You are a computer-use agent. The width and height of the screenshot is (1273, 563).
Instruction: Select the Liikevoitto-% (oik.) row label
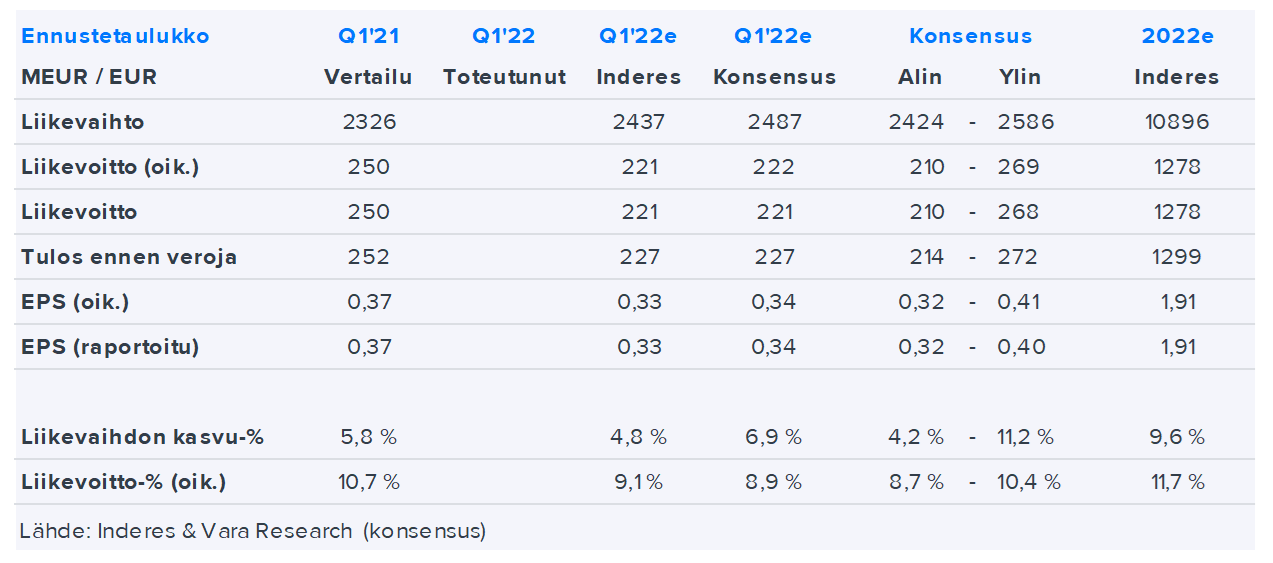click(123, 482)
